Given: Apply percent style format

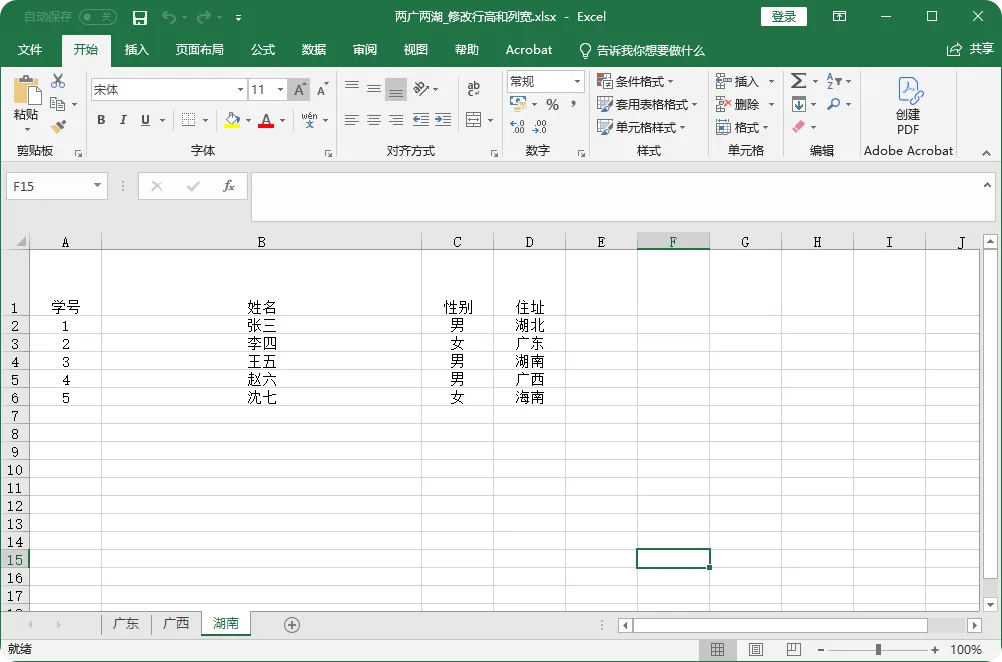Looking at the screenshot, I should point(553,104).
